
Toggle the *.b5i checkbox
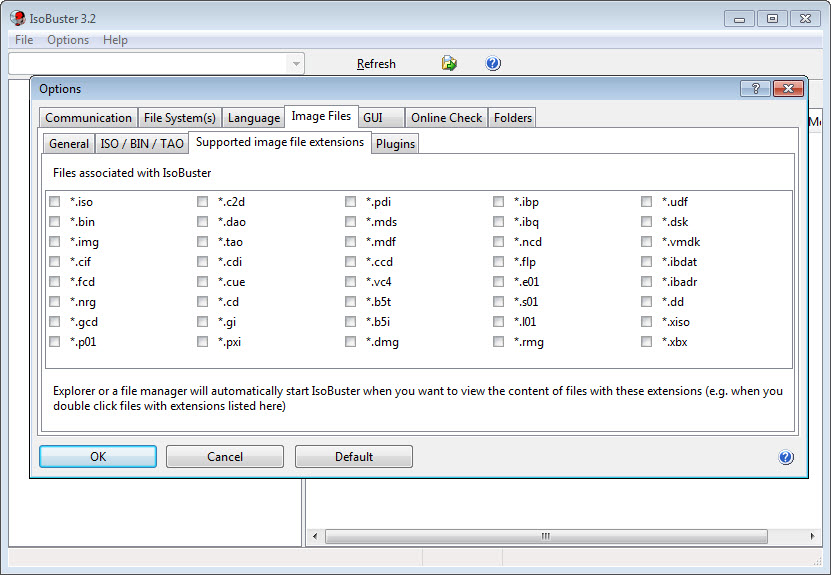[x=350, y=322]
